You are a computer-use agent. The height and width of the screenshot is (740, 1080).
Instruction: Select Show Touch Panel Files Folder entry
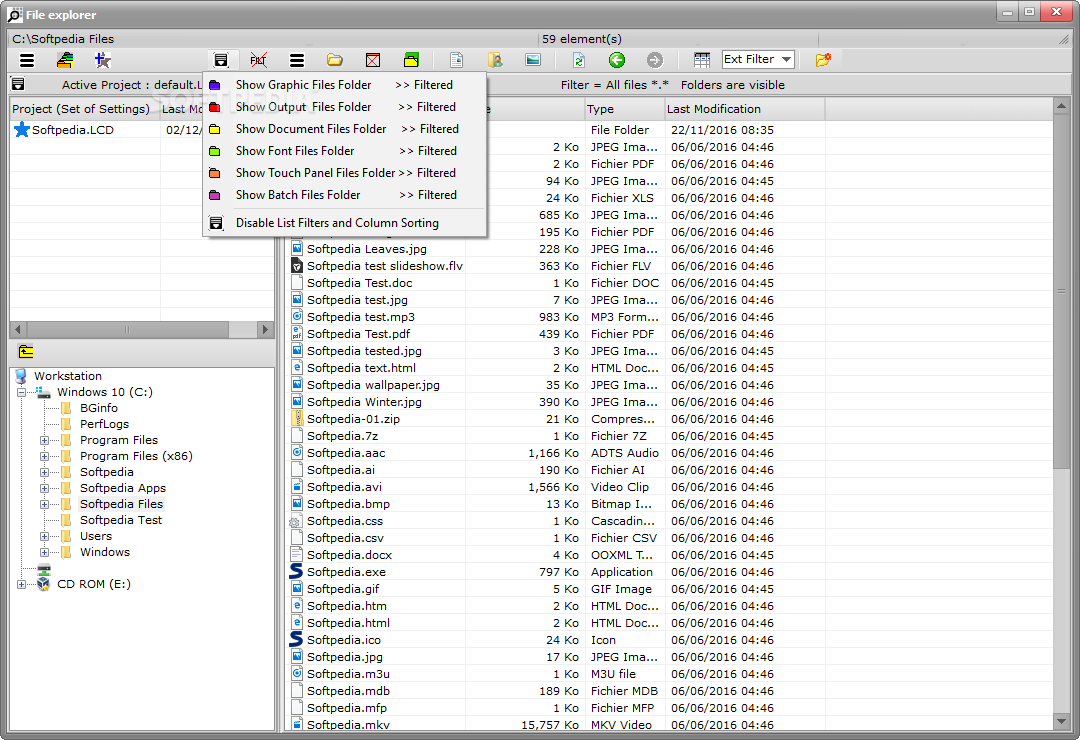coord(344,173)
